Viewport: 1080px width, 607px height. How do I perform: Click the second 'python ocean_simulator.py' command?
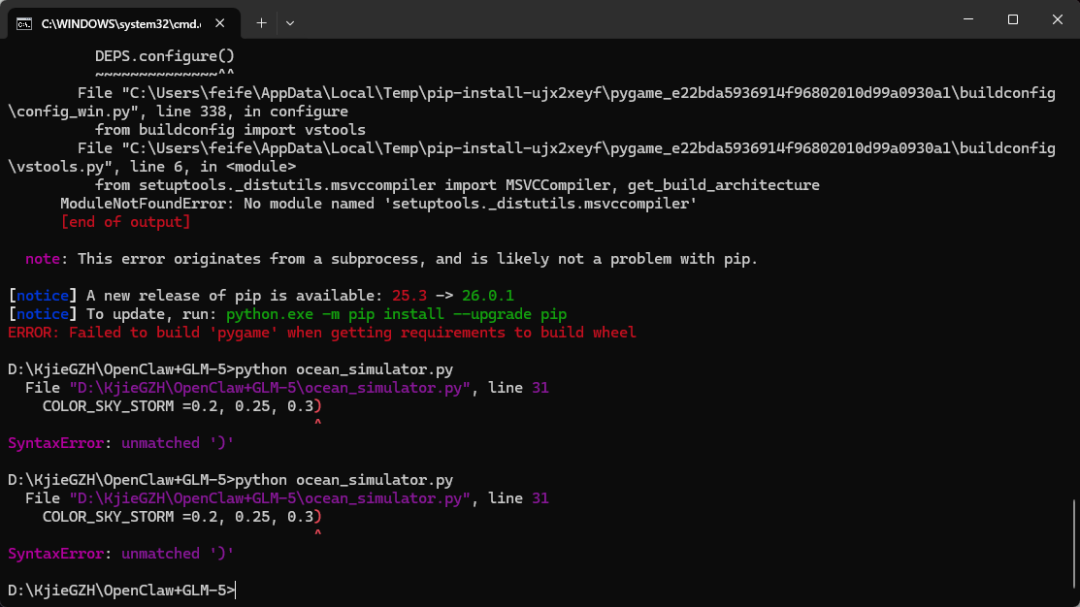click(x=344, y=480)
